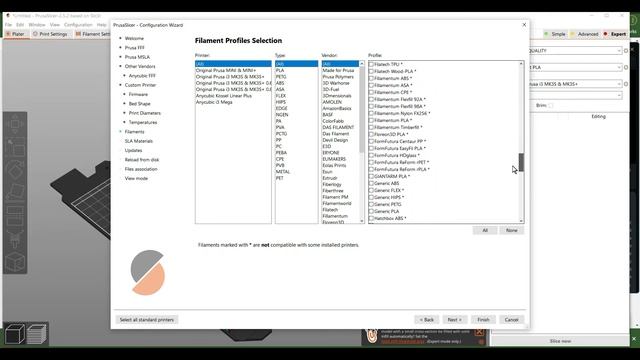Click the Finish button

(x=483, y=320)
